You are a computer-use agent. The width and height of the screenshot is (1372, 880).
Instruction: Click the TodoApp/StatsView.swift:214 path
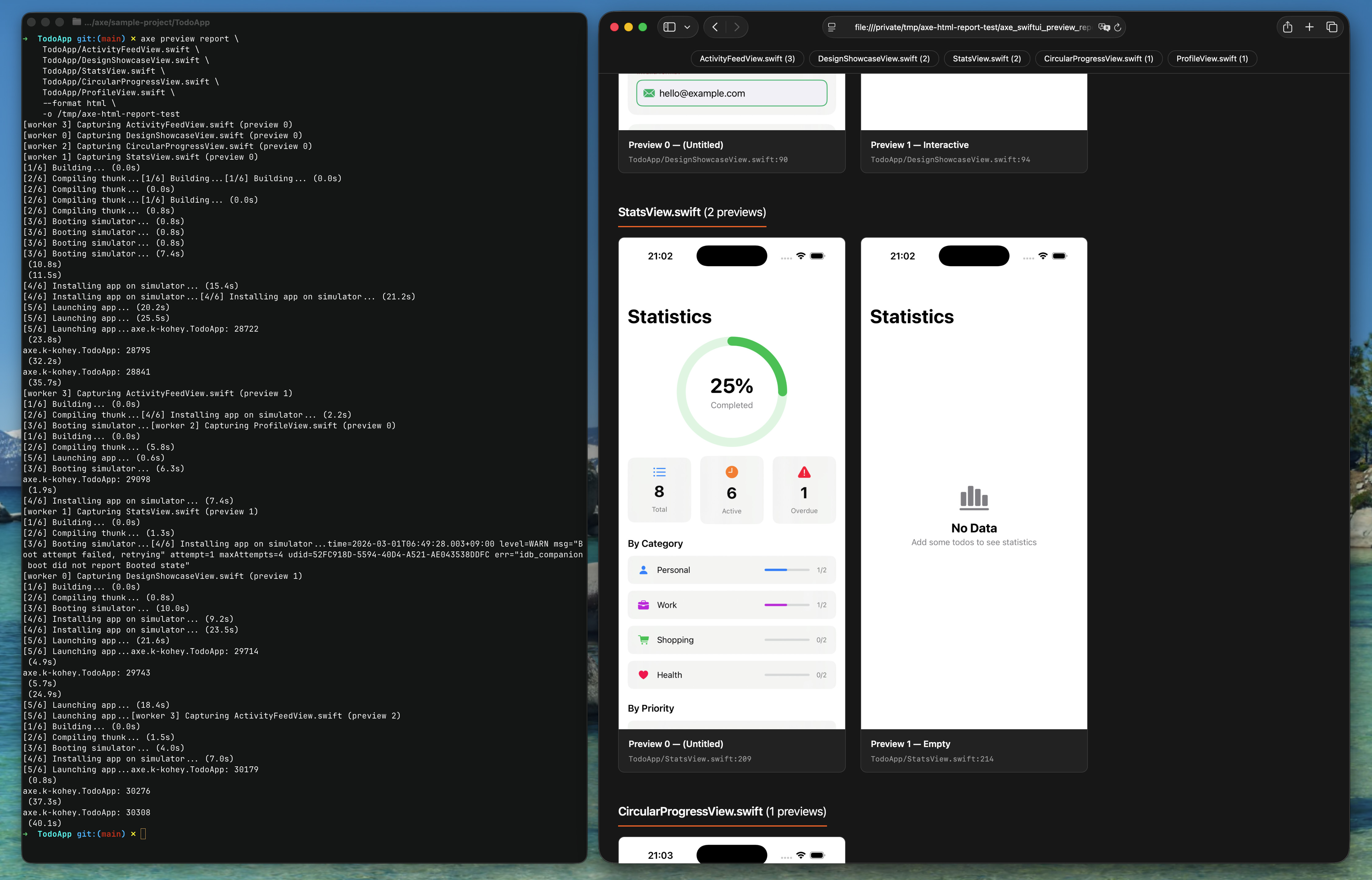pyautogui.click(x=932, y=759)
